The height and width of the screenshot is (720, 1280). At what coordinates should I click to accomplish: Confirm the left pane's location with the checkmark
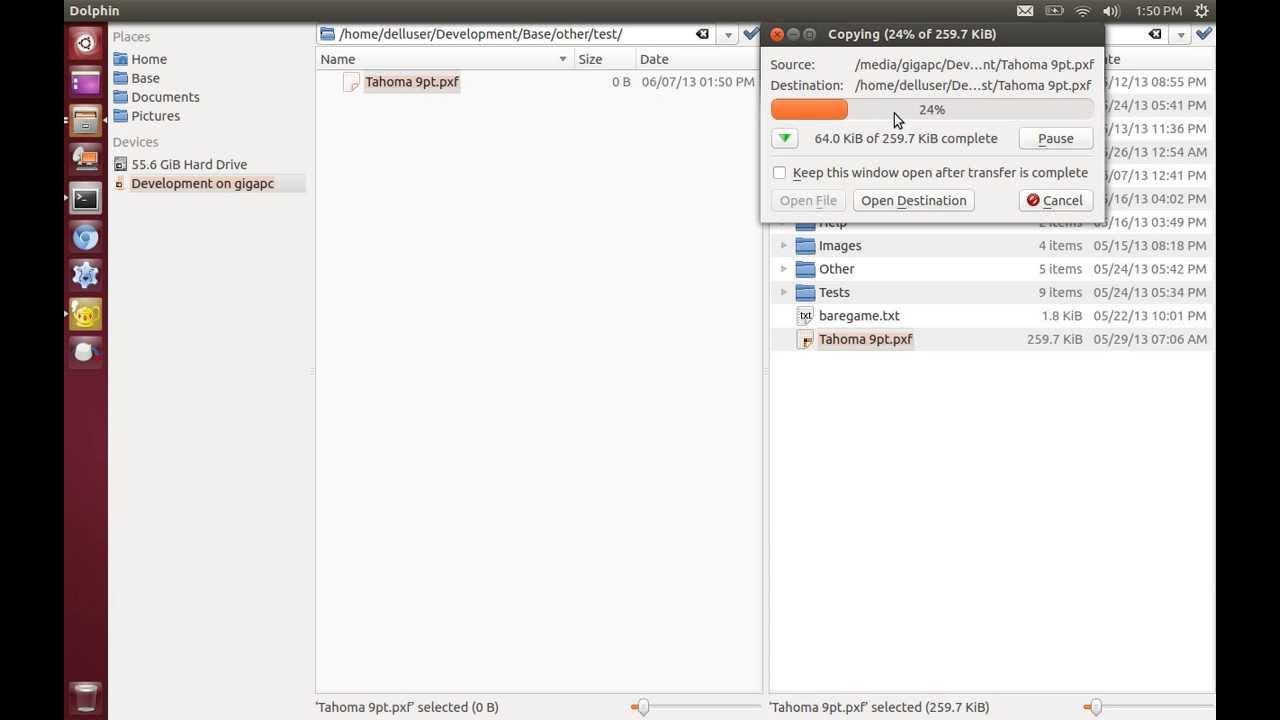coord(751,34)
